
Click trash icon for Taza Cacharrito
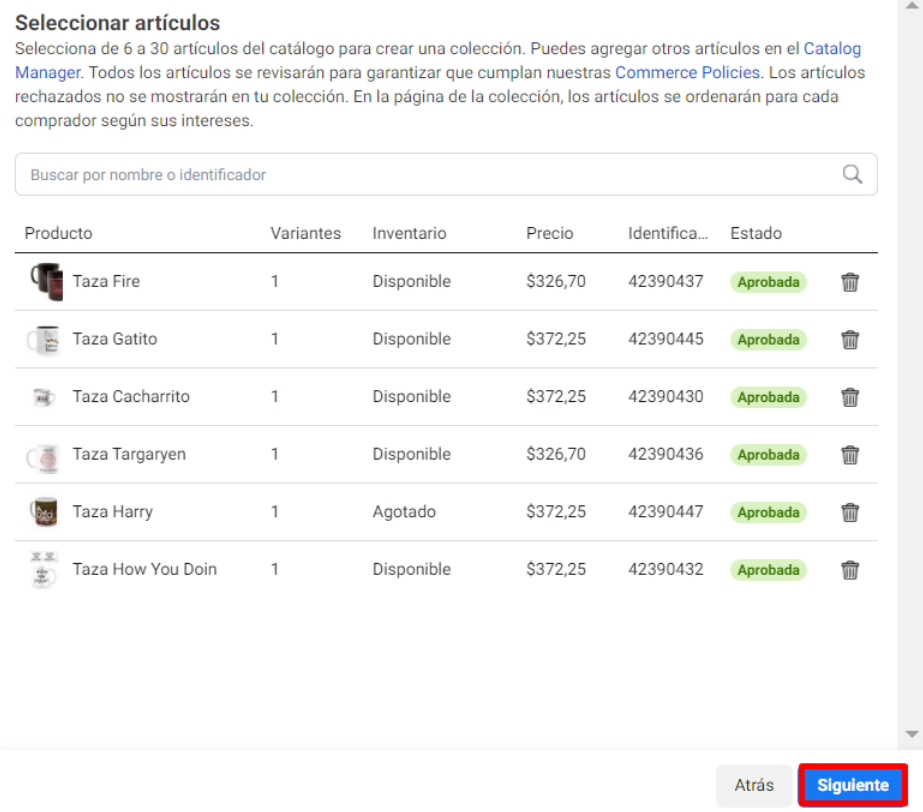coord(849,397)
